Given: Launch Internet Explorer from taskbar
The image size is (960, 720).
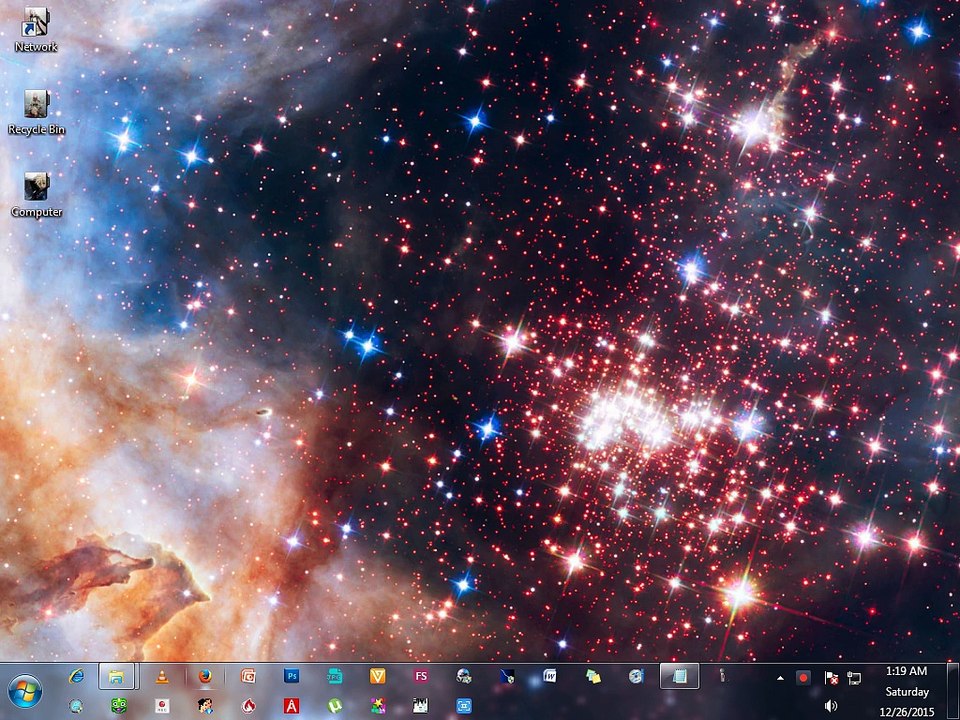Looking at the screenshot, I should tap(77, 676).
